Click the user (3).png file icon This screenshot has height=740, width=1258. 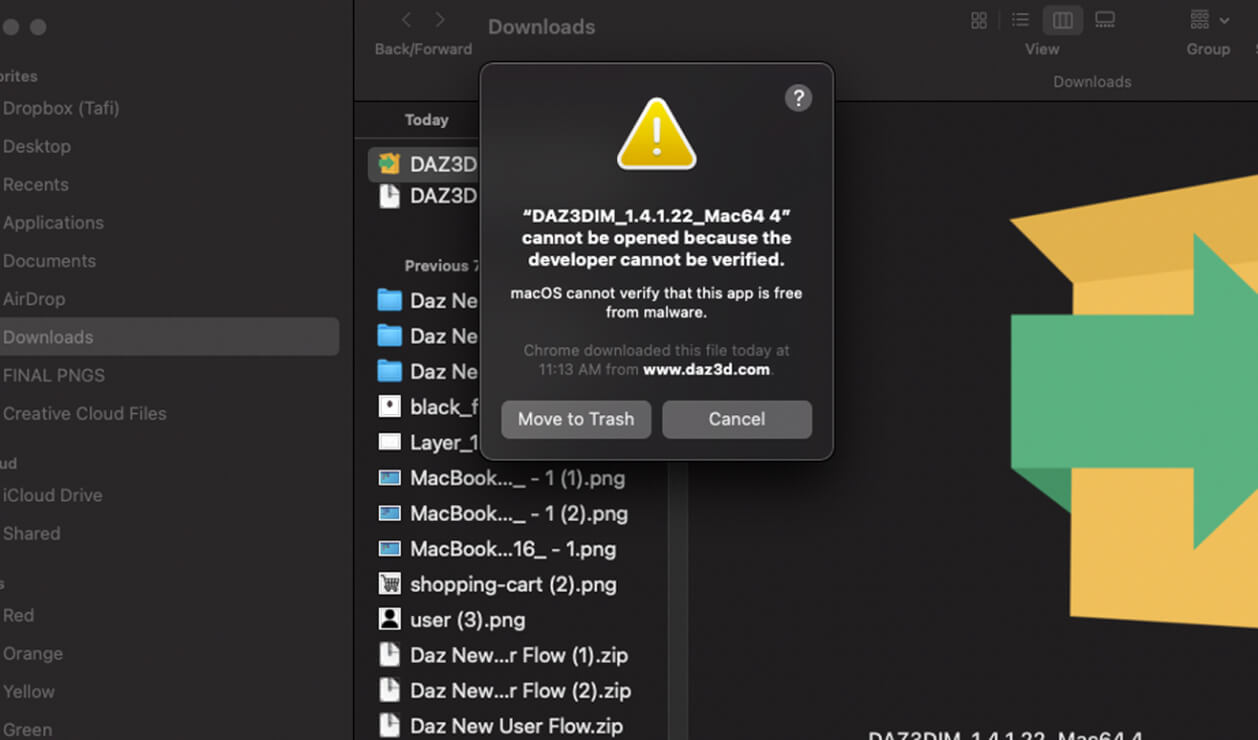click(390, 619)
